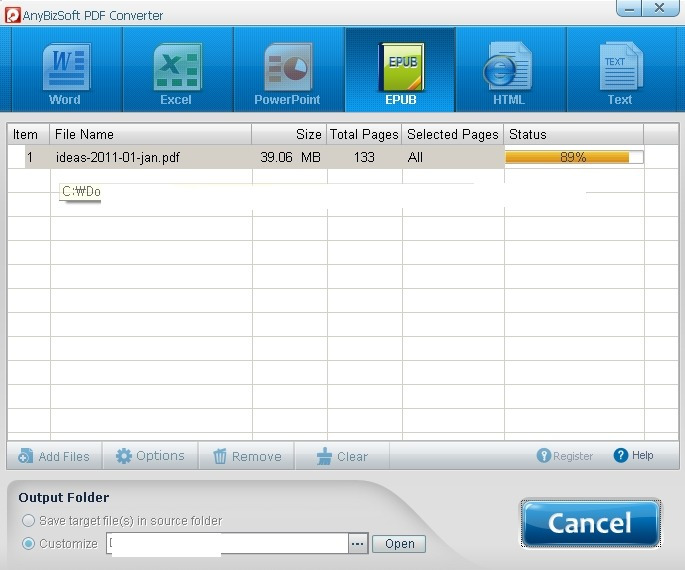The width and height of the screenshot is (685, 570).
Task: Click the Add Files toolbar button
Action: click(x=54, y=456)
